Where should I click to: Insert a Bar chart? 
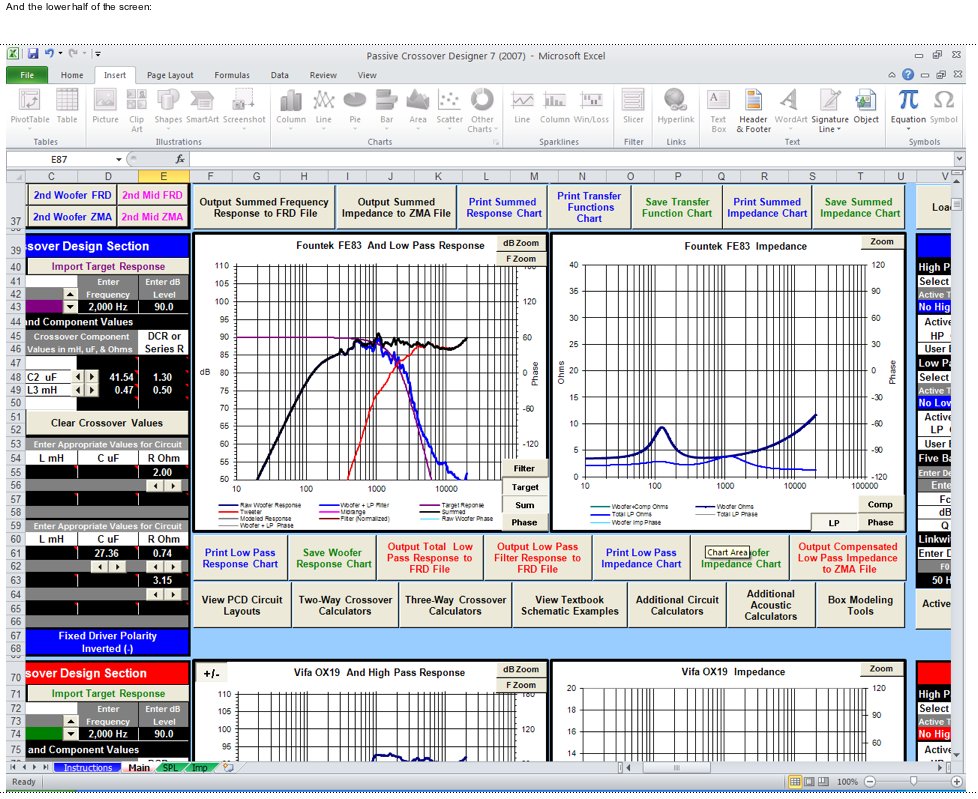tap(387, 109)
